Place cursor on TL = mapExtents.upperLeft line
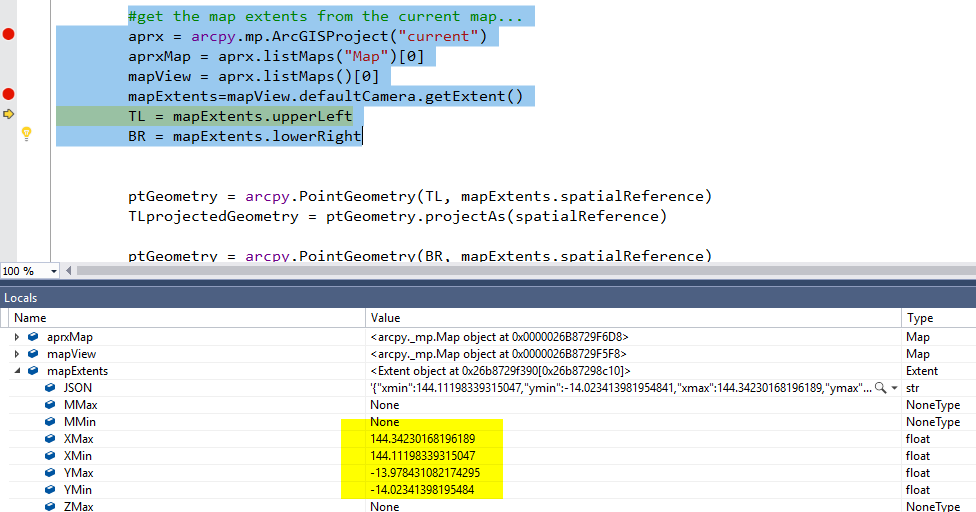976x512 pixels. pos(240,116)
